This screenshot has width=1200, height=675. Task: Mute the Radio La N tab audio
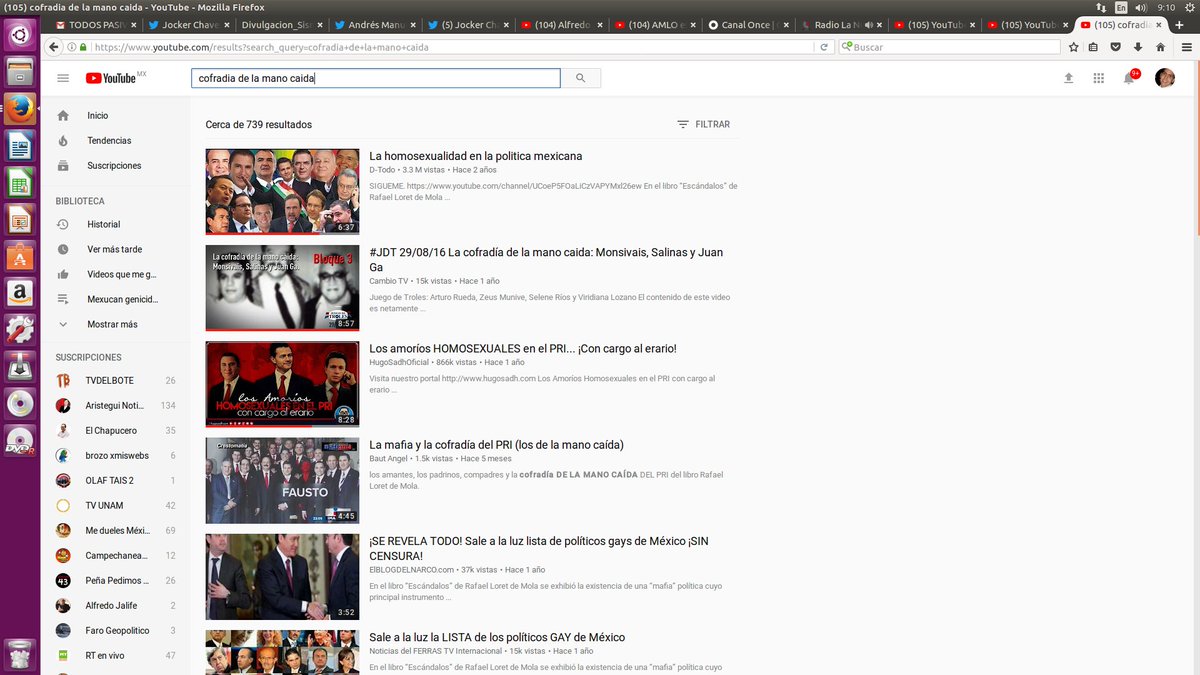click(868, 25)
